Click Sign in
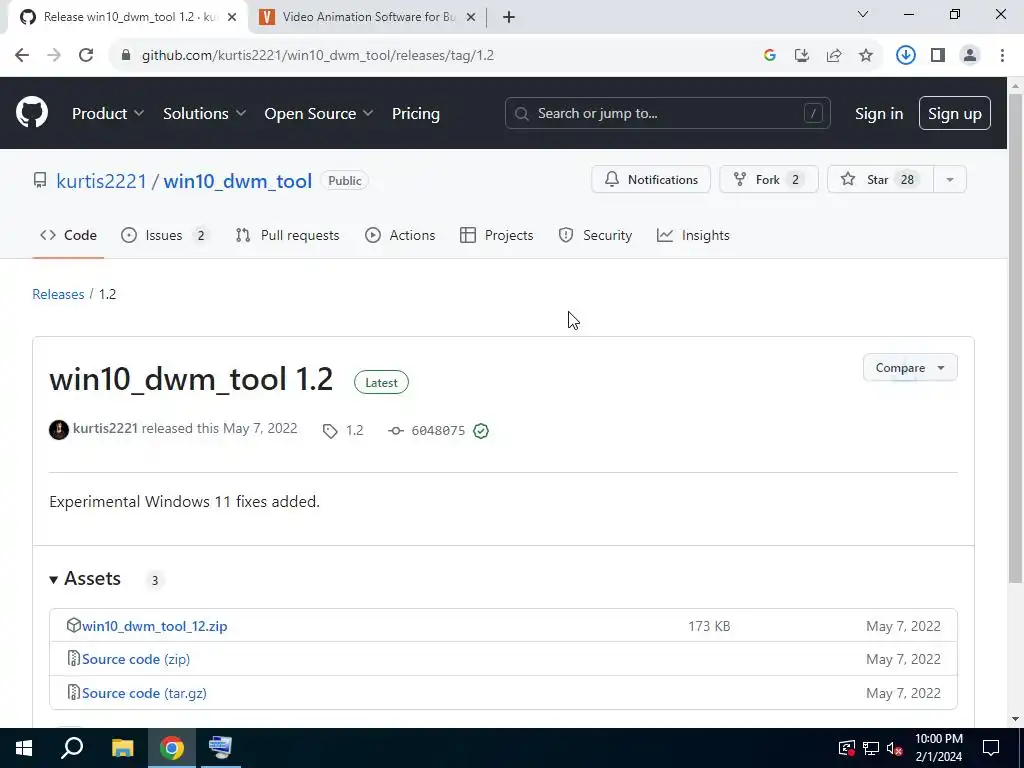 coord(879,114)
